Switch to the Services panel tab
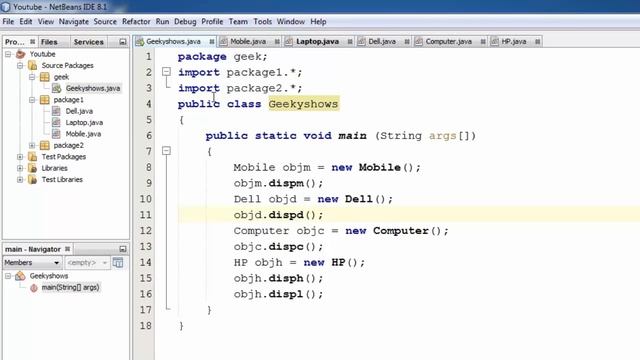The image size is (640, 360). click(88, 42)
